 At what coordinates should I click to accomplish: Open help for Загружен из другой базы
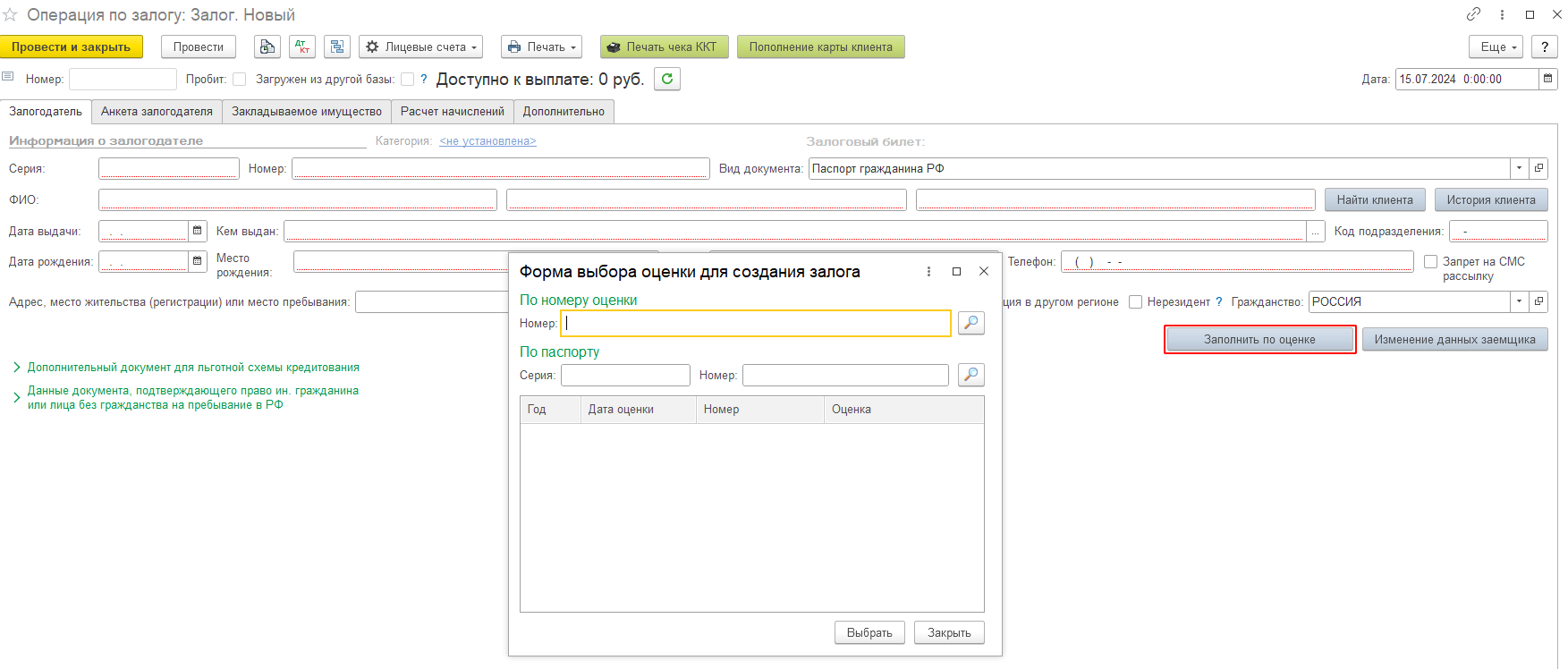(424, 79)
